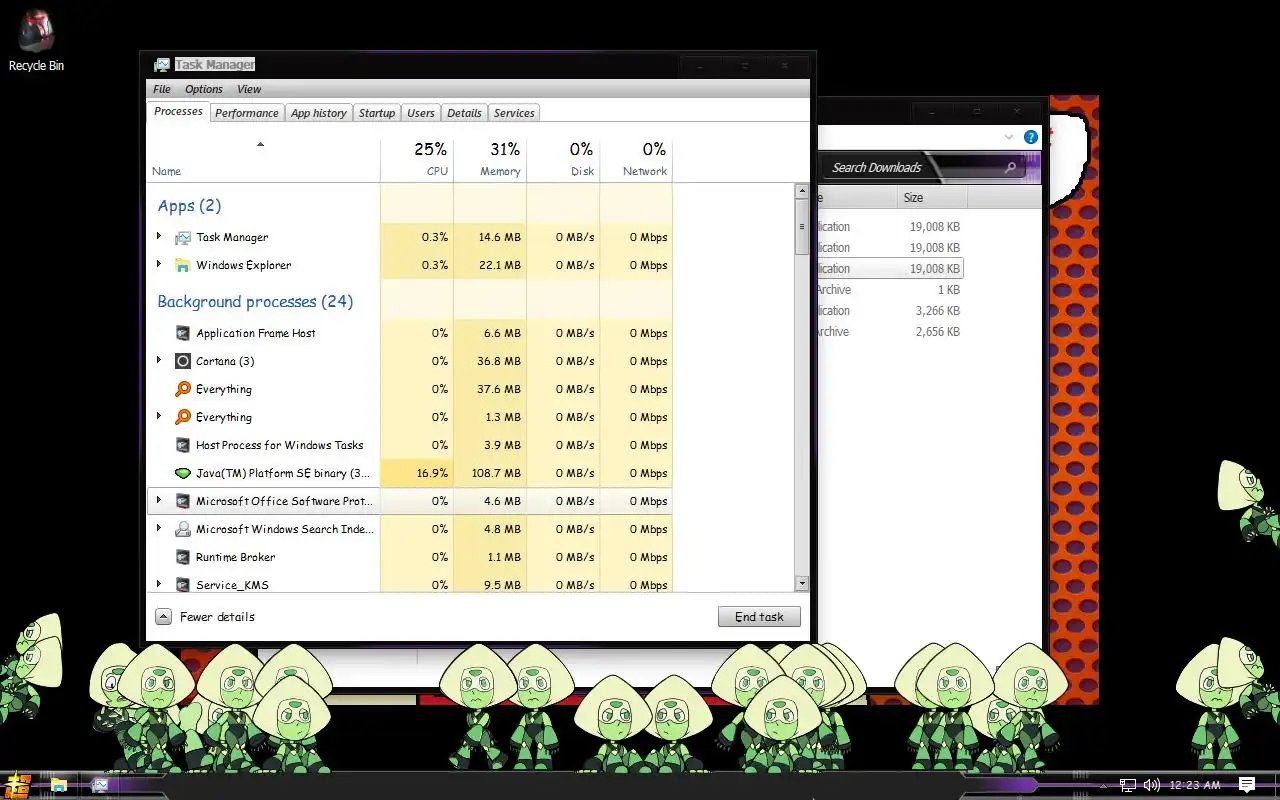1280x800 pixels.
Task: Expand the Cortana (3) process group
Action: [x=159, y=361]
